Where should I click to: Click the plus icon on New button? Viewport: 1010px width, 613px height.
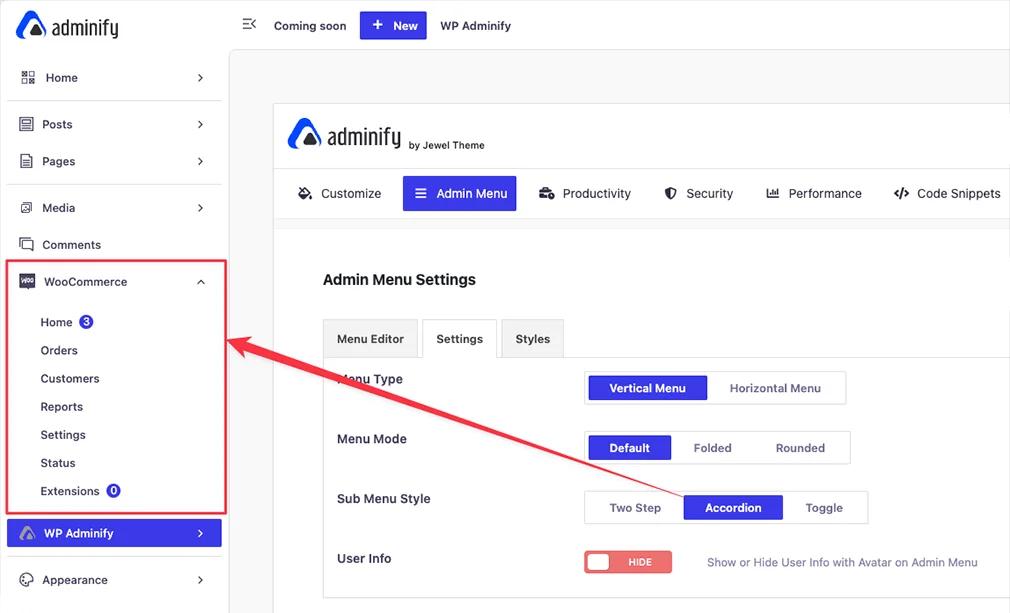point(377,24)
